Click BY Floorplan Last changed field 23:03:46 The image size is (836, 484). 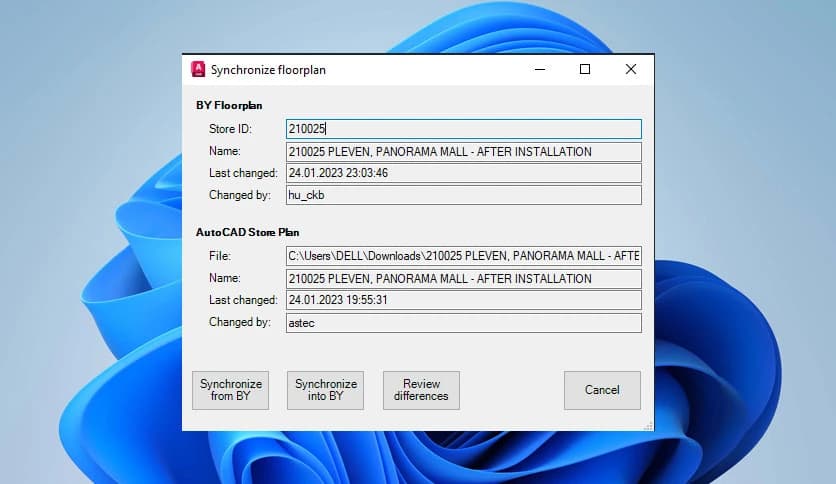point(463,173)
